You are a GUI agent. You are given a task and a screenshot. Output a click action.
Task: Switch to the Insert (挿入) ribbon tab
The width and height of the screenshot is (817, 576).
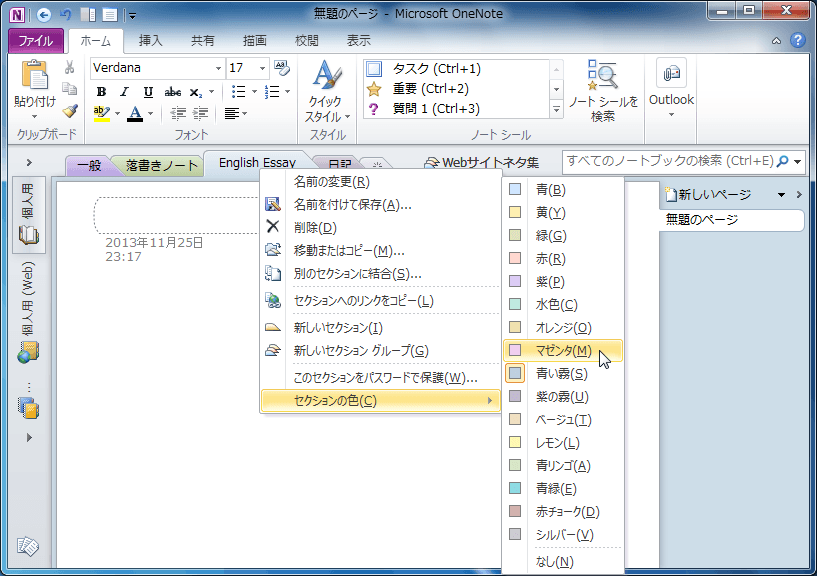pyautogui.click(x=151, y=41)
